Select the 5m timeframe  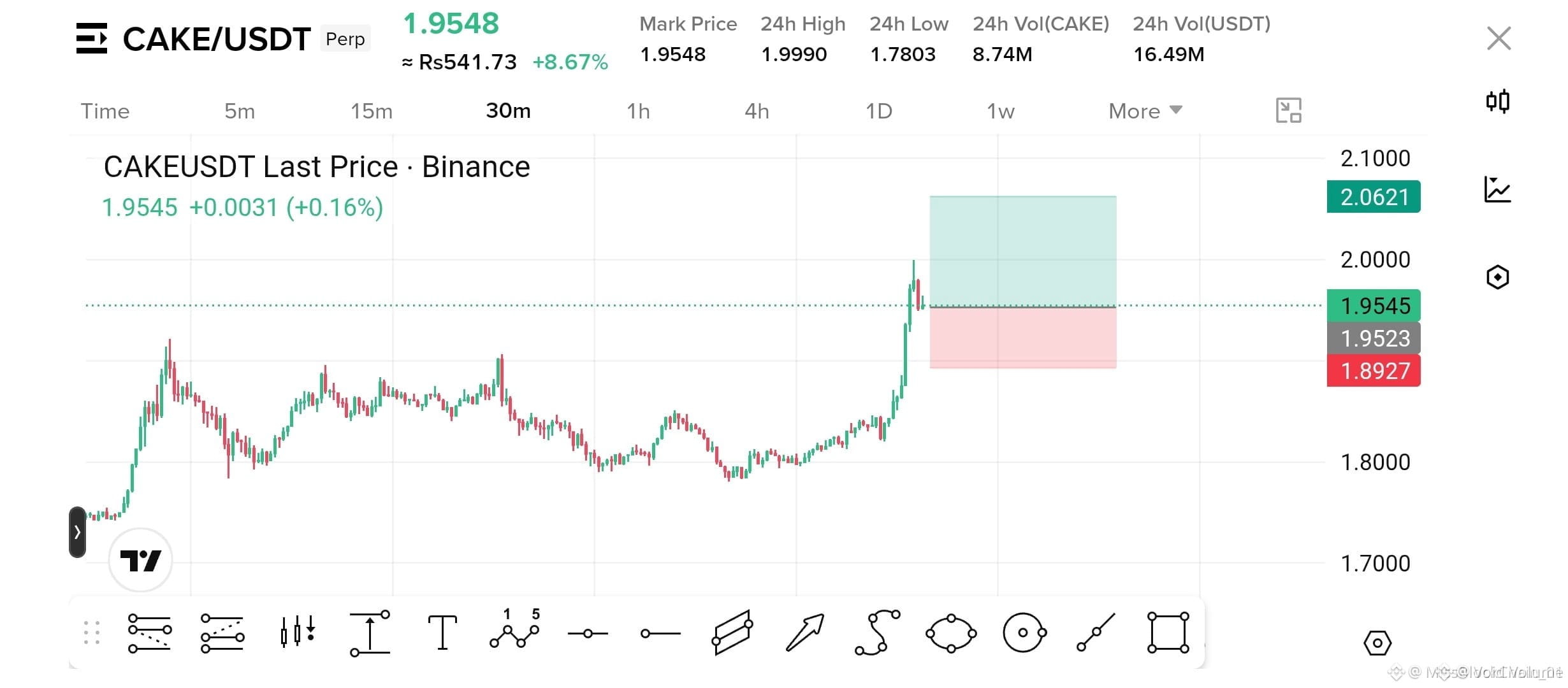(240, 111)
